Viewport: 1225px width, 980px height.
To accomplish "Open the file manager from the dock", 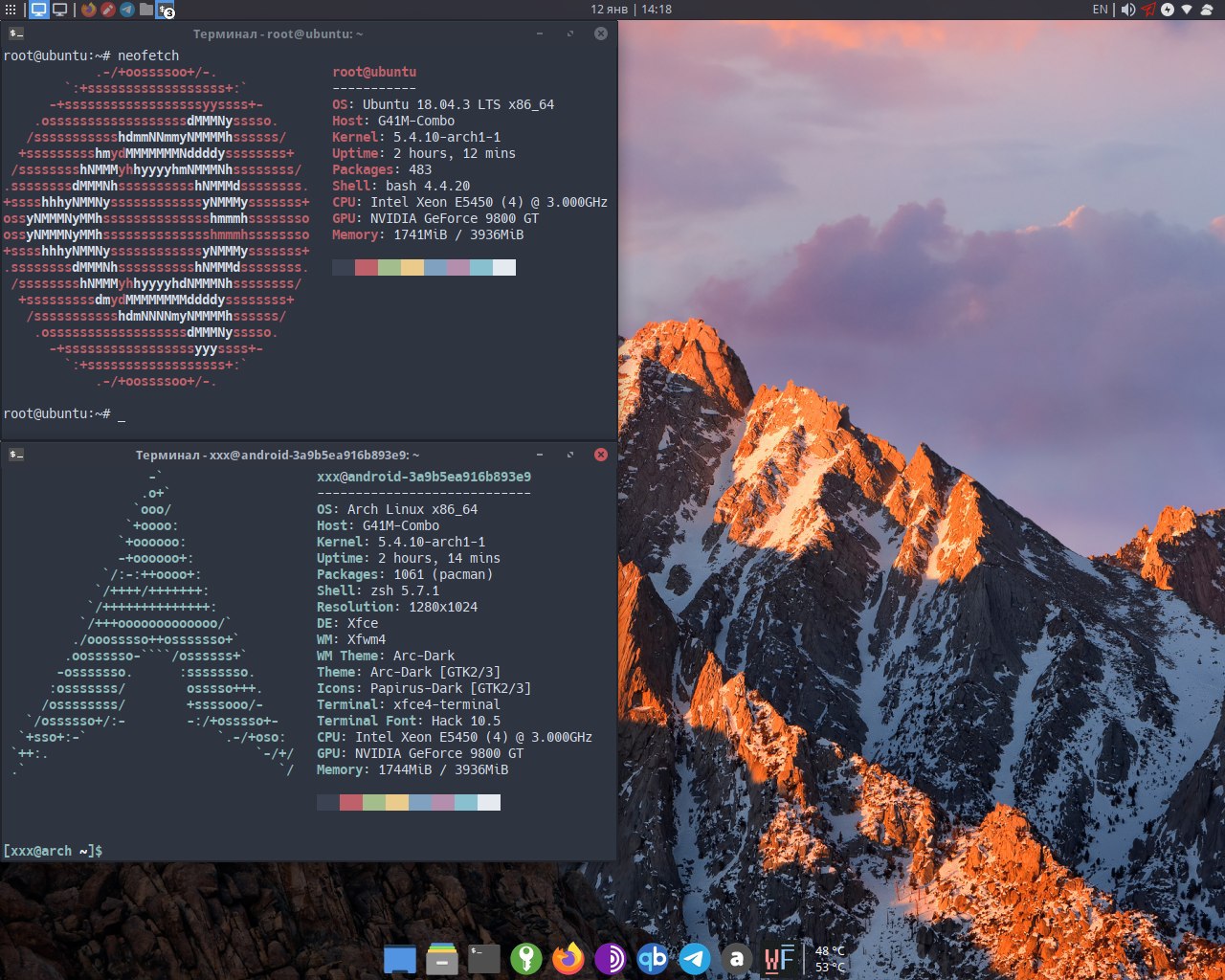I will 442,958.
